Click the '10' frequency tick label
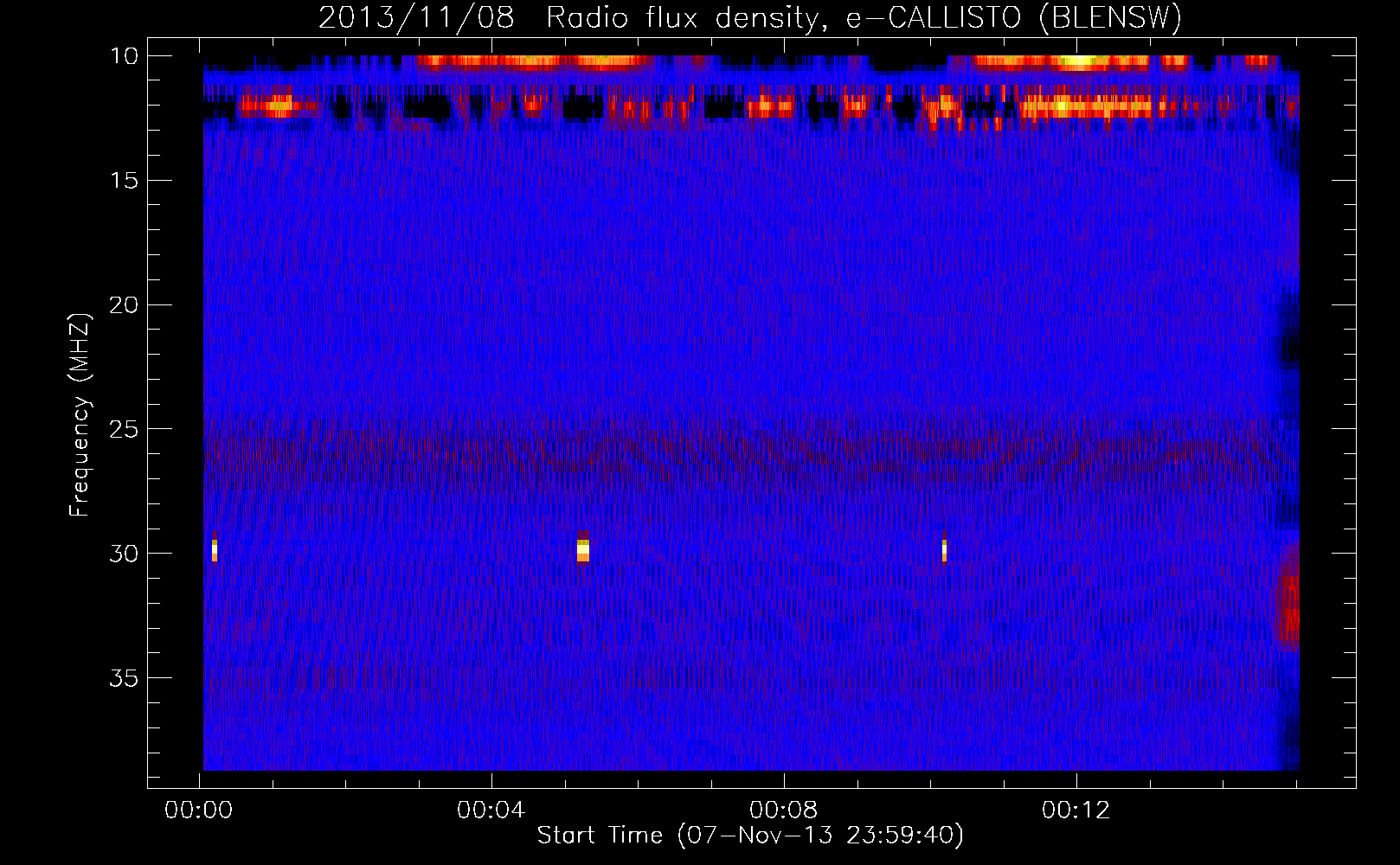Screen dimensions: 1400x865 click(x=125, y=56)
